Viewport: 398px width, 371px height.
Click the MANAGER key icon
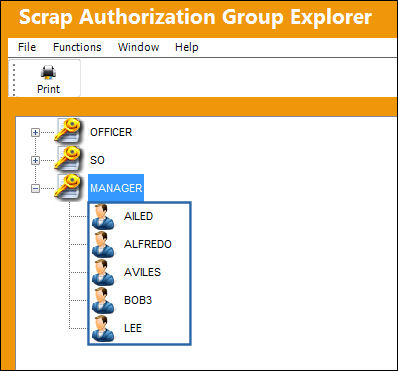tap(68, 187)
